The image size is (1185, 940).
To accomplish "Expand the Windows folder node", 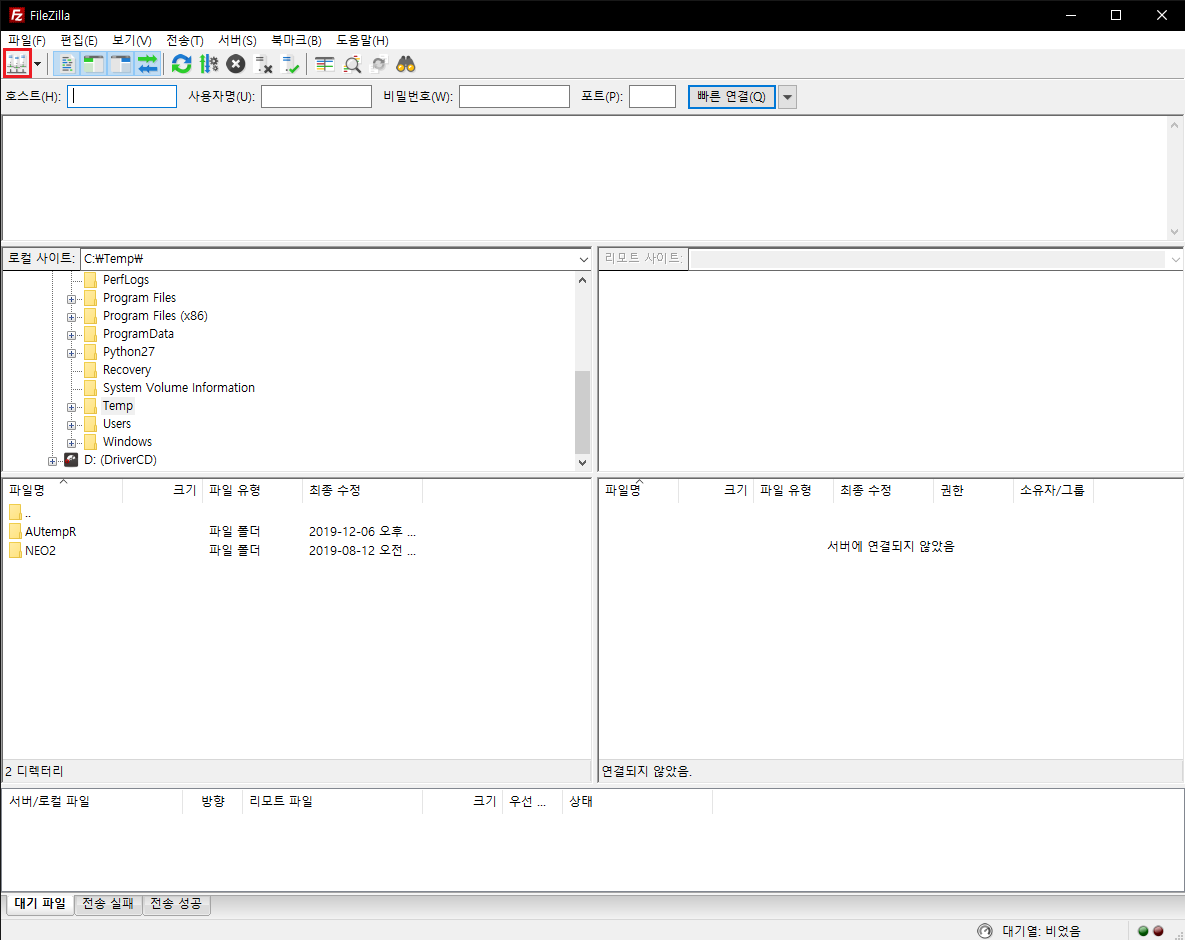I will tap(71, 443).
